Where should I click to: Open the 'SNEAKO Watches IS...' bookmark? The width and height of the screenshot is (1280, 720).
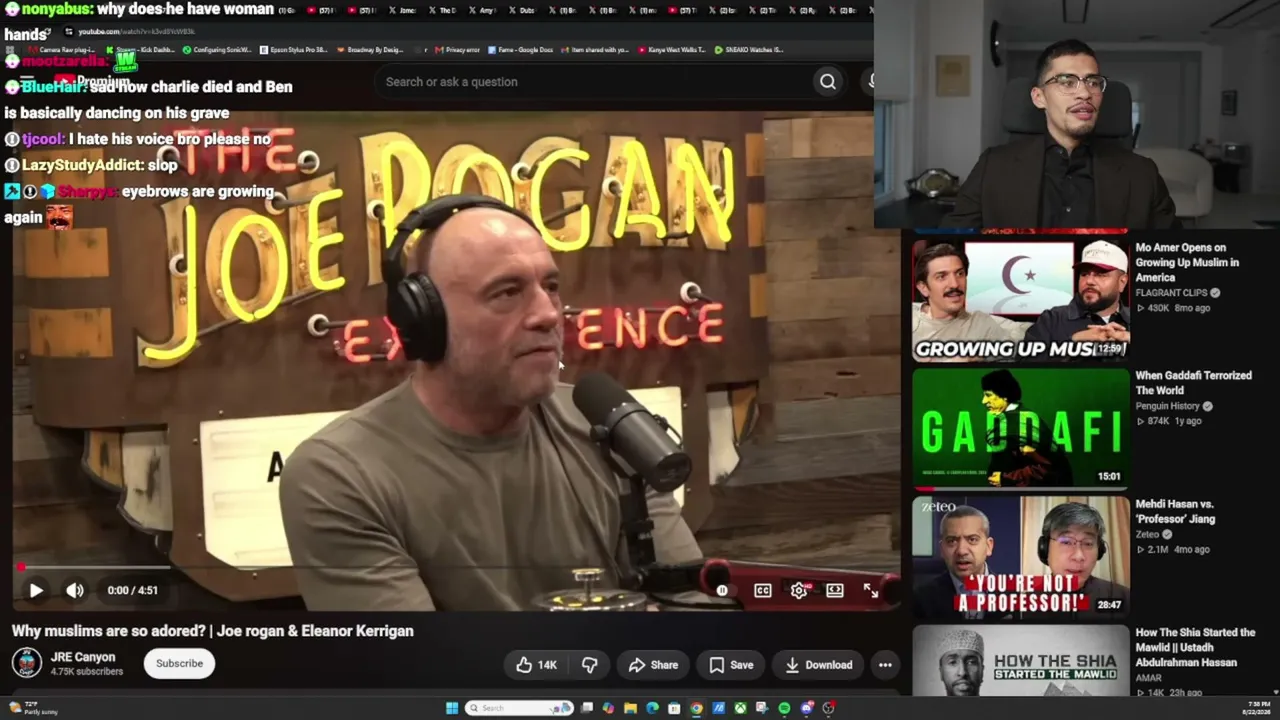pyautogui.click(x=749, y=49)
